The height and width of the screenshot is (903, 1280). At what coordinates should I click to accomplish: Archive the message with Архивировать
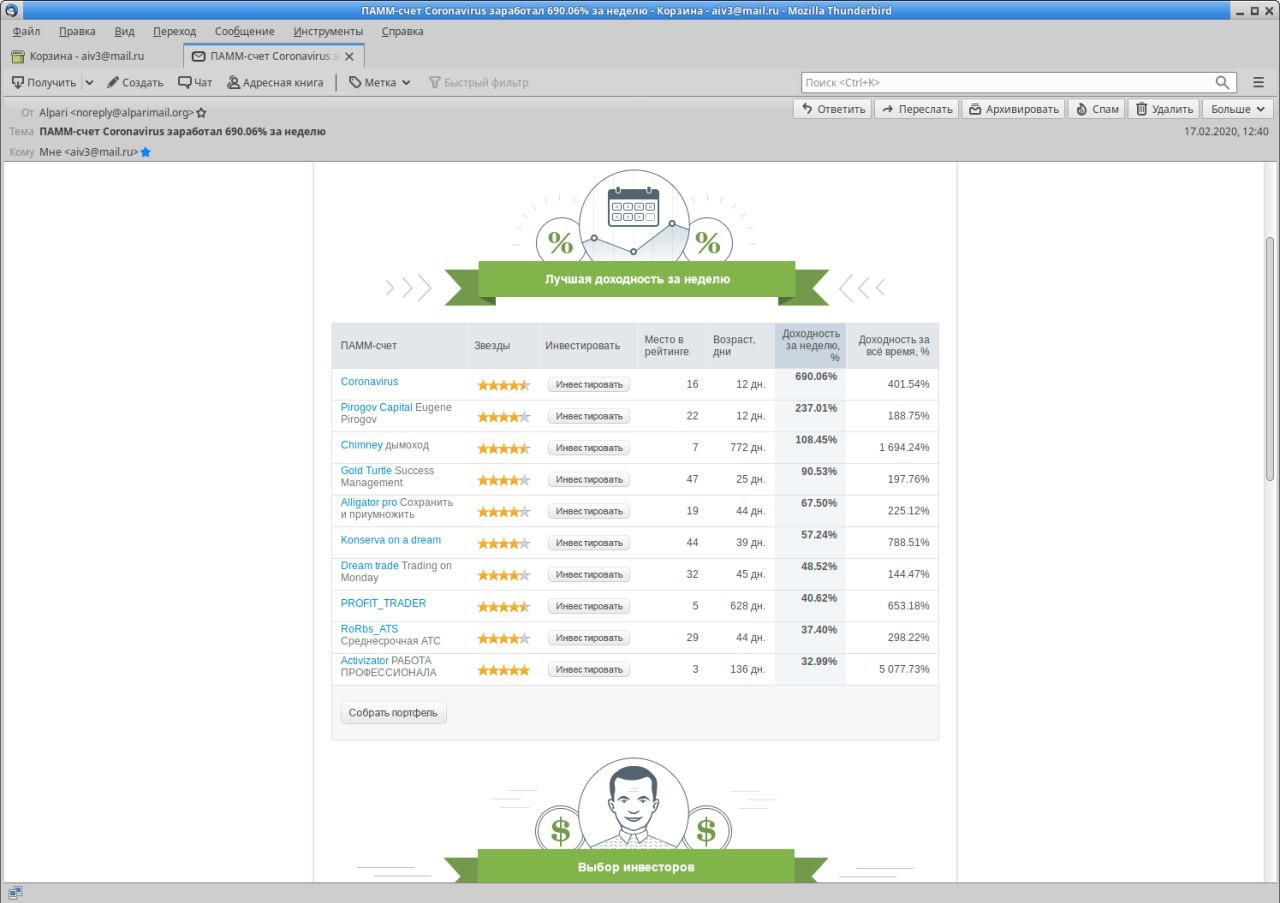click(x=1013, y=109)
